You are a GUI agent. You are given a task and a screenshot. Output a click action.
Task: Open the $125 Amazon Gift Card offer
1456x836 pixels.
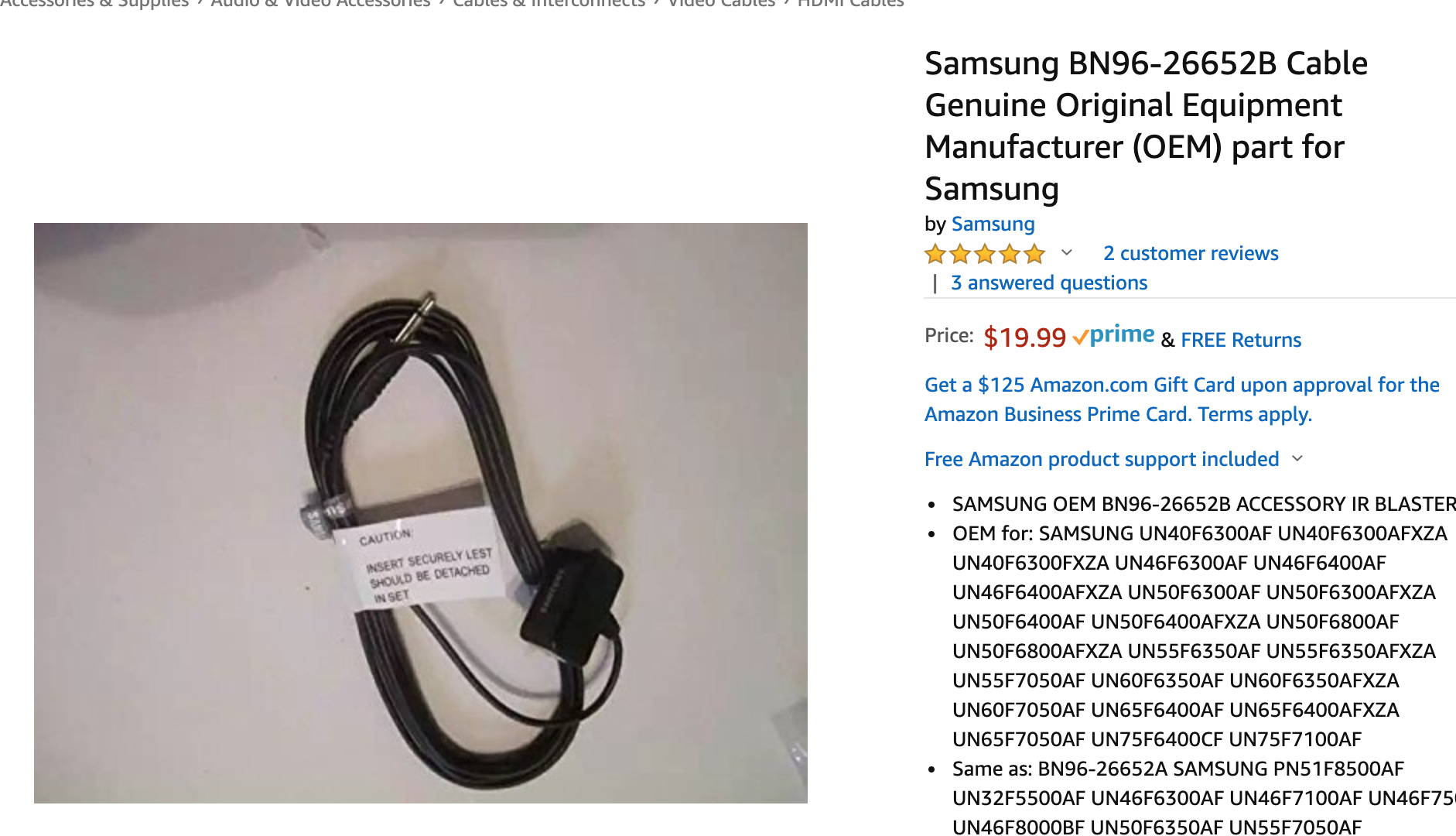click(x=1182, y=399)
